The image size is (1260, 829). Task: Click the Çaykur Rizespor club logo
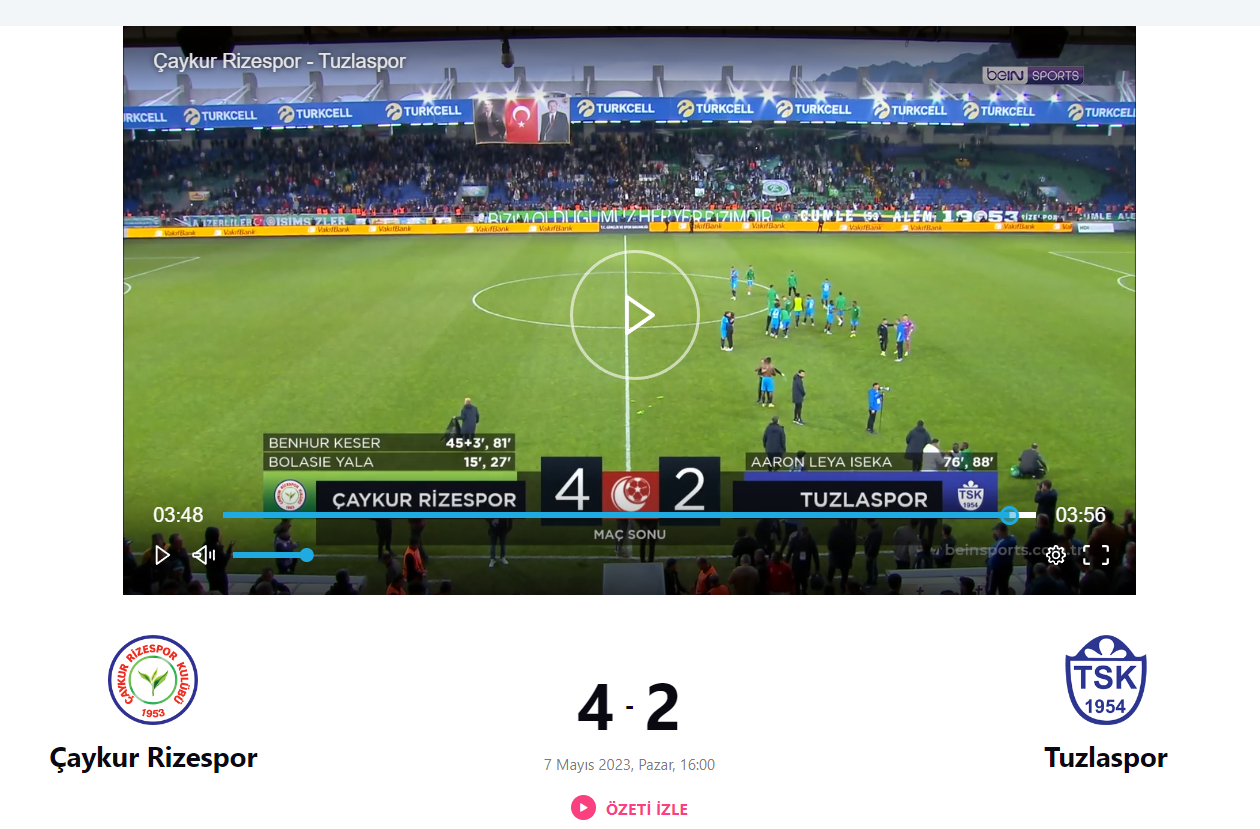point(153,680)
